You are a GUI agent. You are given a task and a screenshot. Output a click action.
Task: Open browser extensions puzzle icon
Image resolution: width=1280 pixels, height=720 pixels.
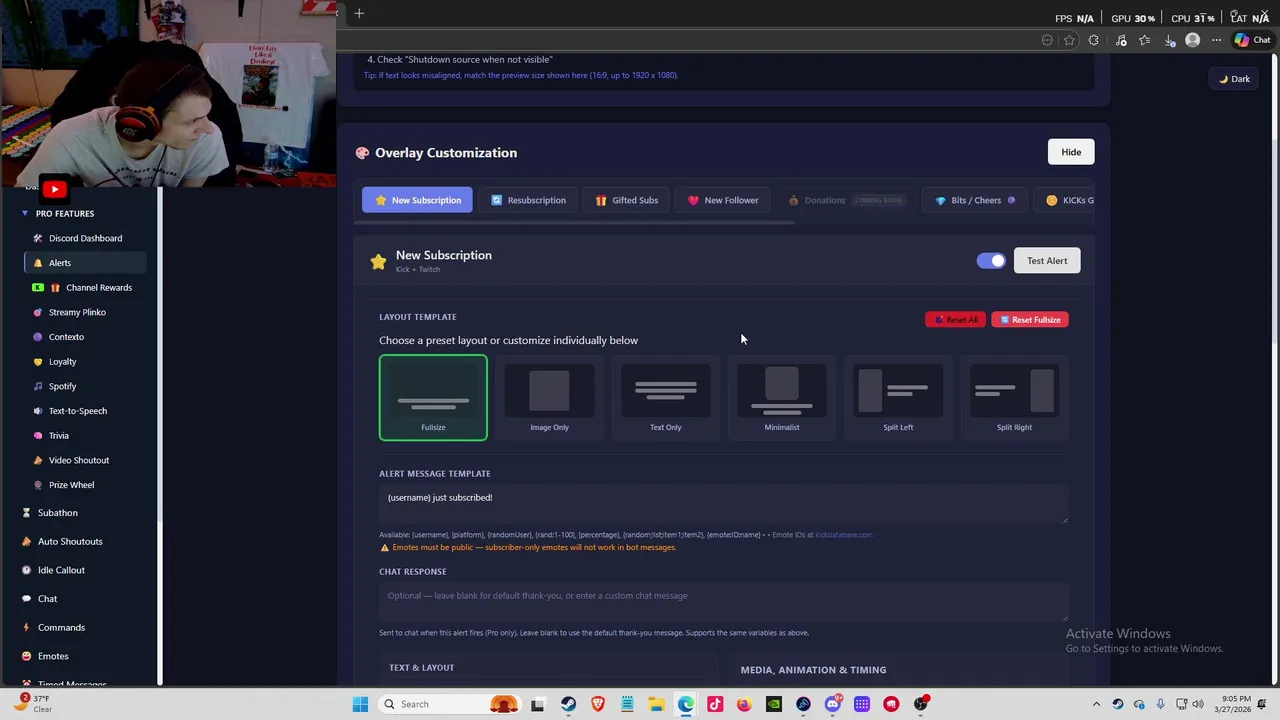pyautogui.click(x=1093, y=40)
